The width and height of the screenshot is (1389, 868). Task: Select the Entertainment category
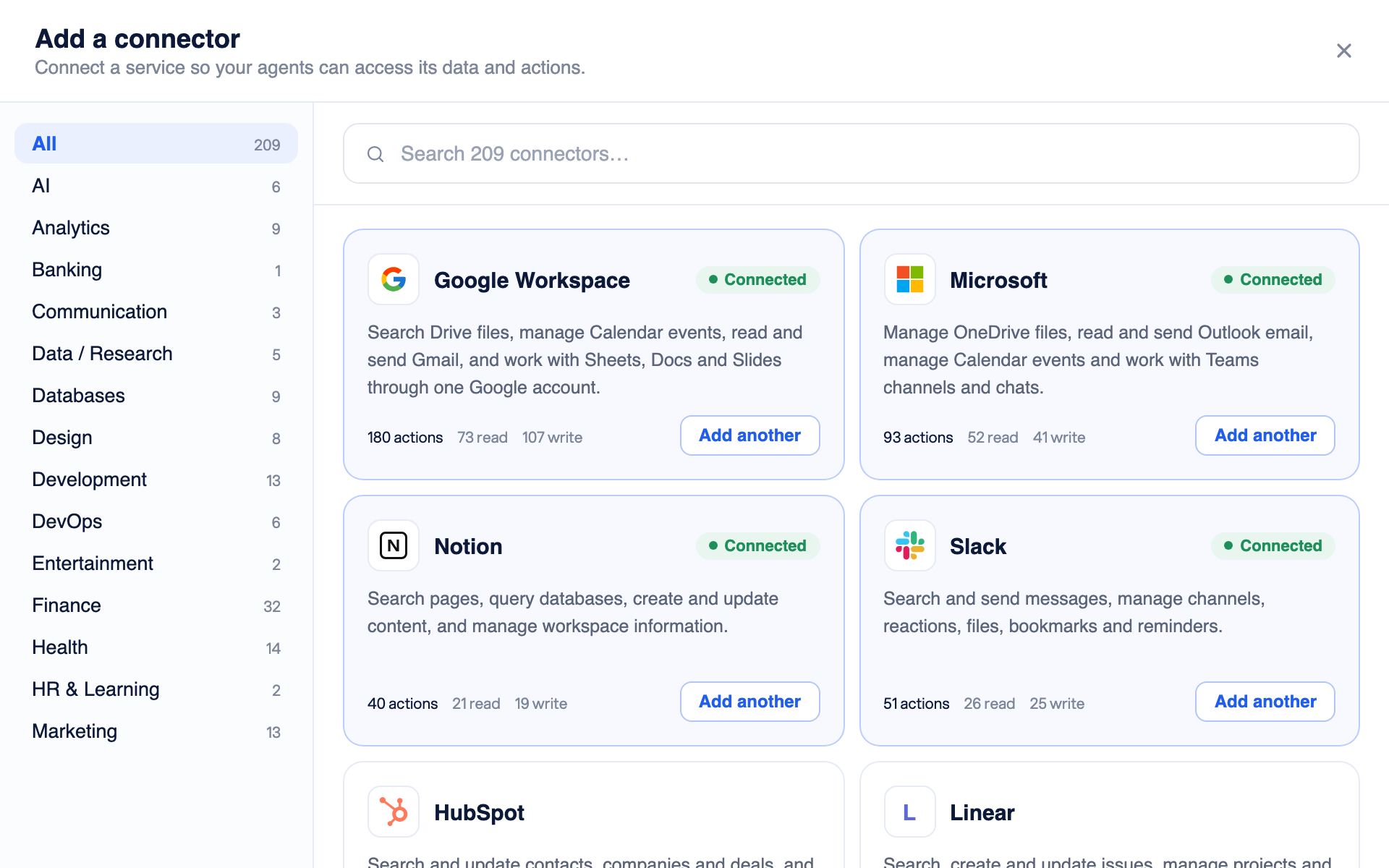[156, 563]
